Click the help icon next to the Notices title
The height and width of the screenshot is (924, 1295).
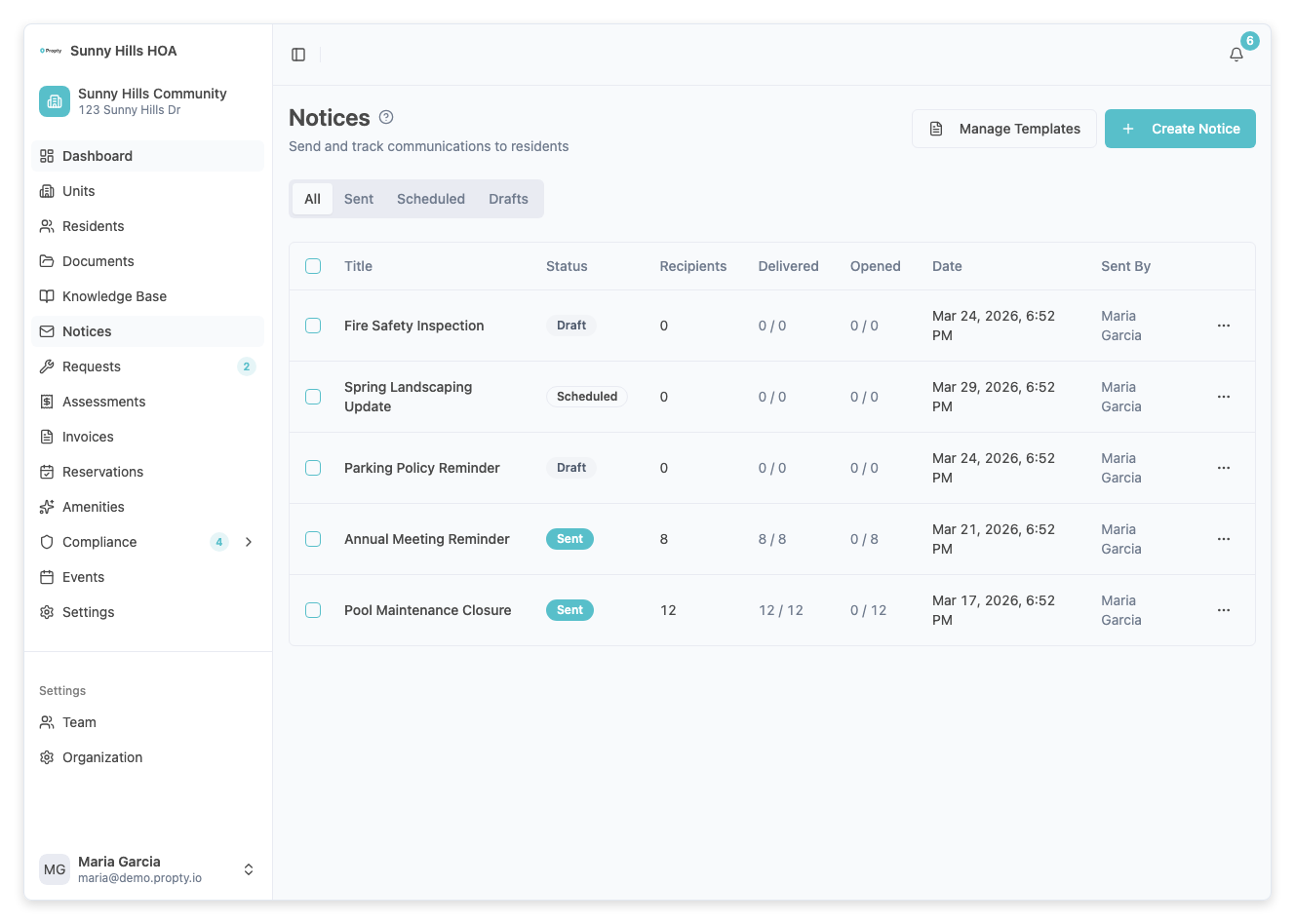pyautogui.click(x=385, y=116)
